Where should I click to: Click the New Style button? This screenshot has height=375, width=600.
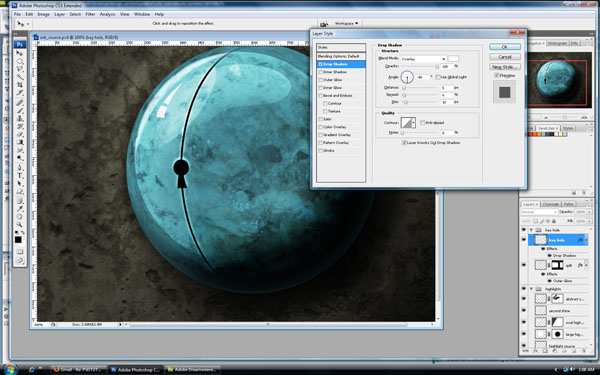(x=505, y=67)
